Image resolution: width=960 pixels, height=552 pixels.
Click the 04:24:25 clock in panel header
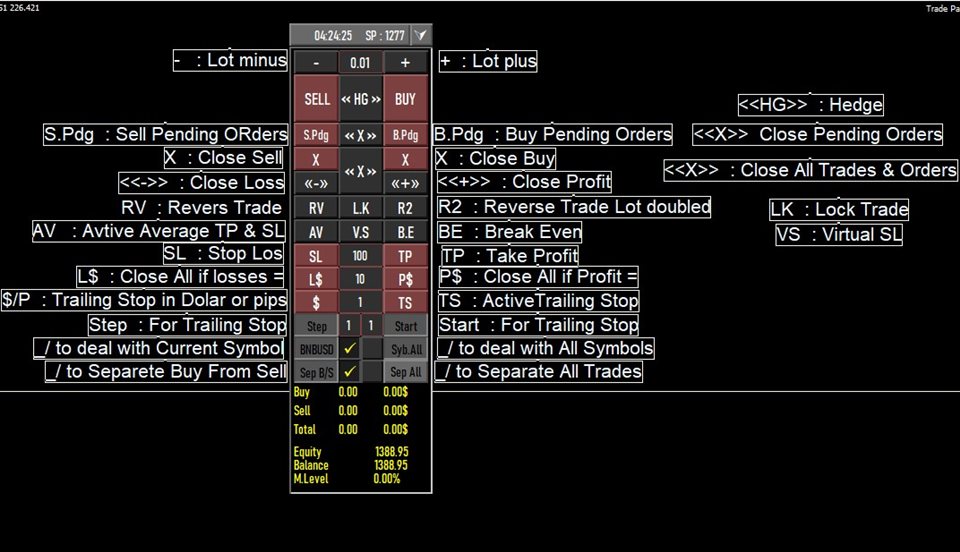[333, 35]
